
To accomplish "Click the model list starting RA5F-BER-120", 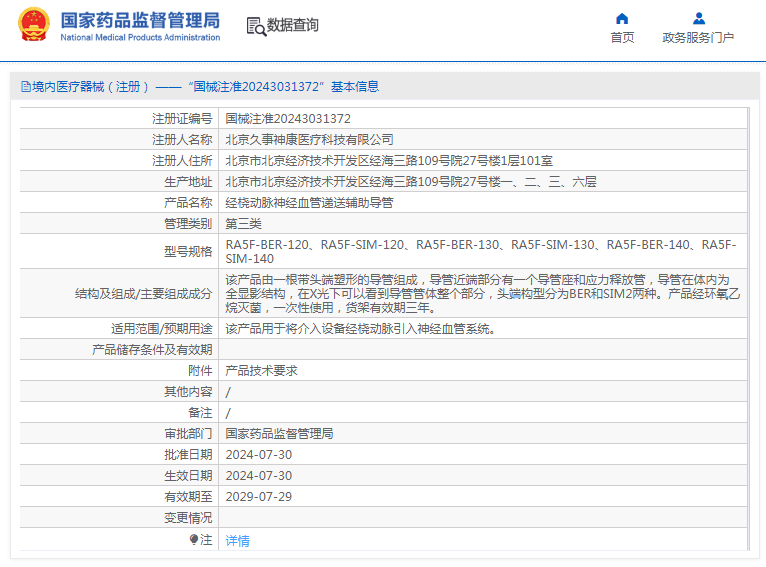I will [481, 252].
